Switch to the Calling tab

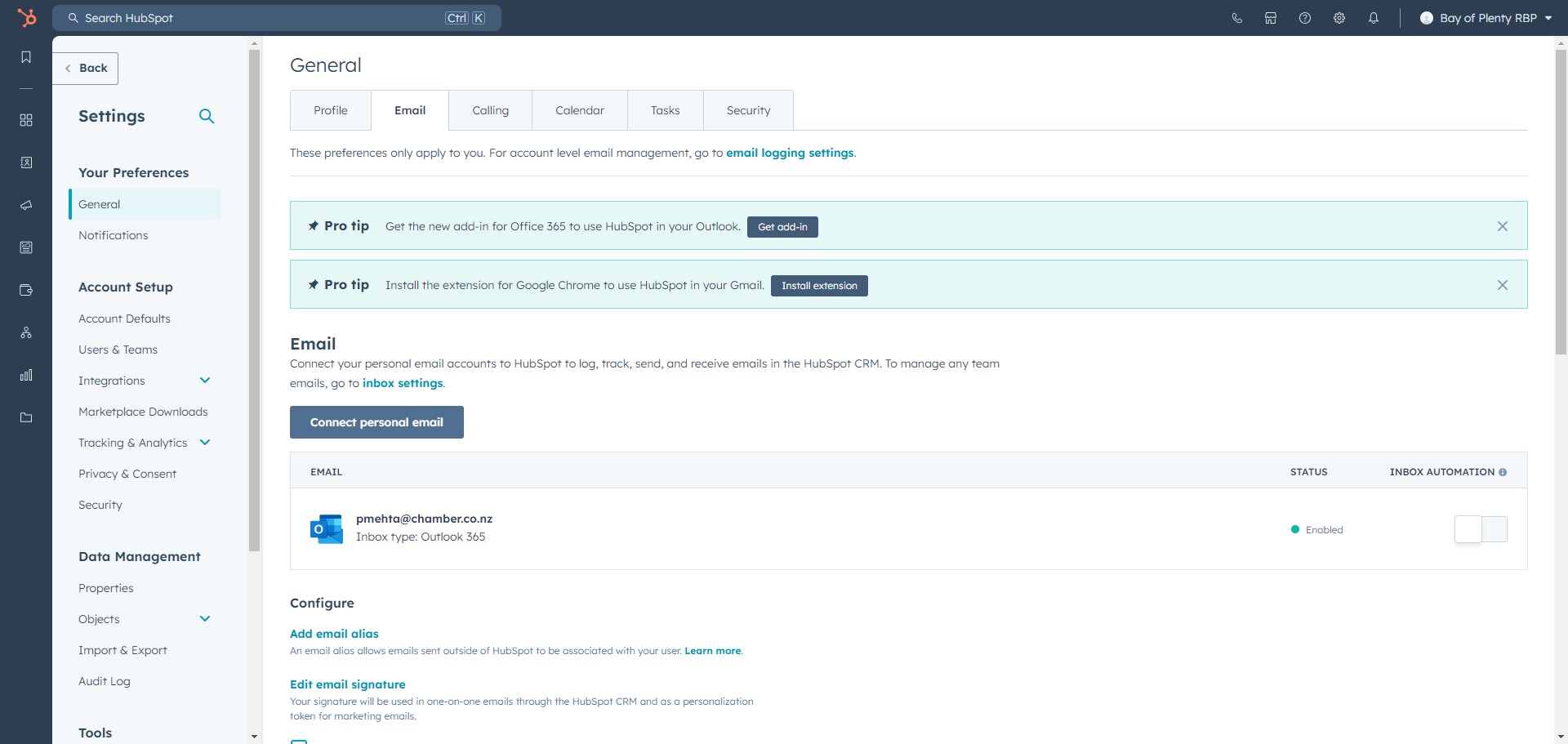tap(489, 109)
